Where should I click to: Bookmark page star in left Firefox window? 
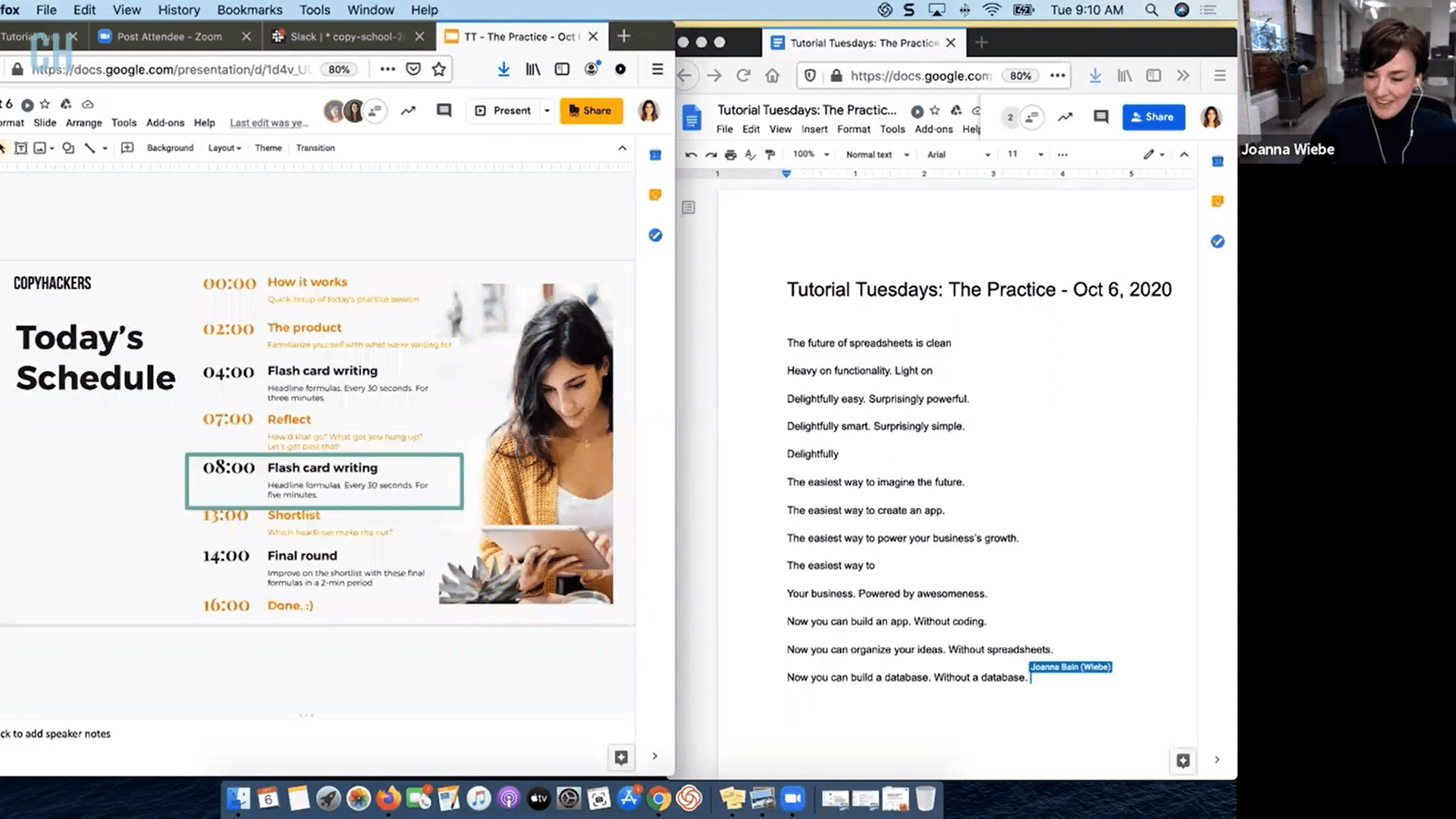[438, 69]
